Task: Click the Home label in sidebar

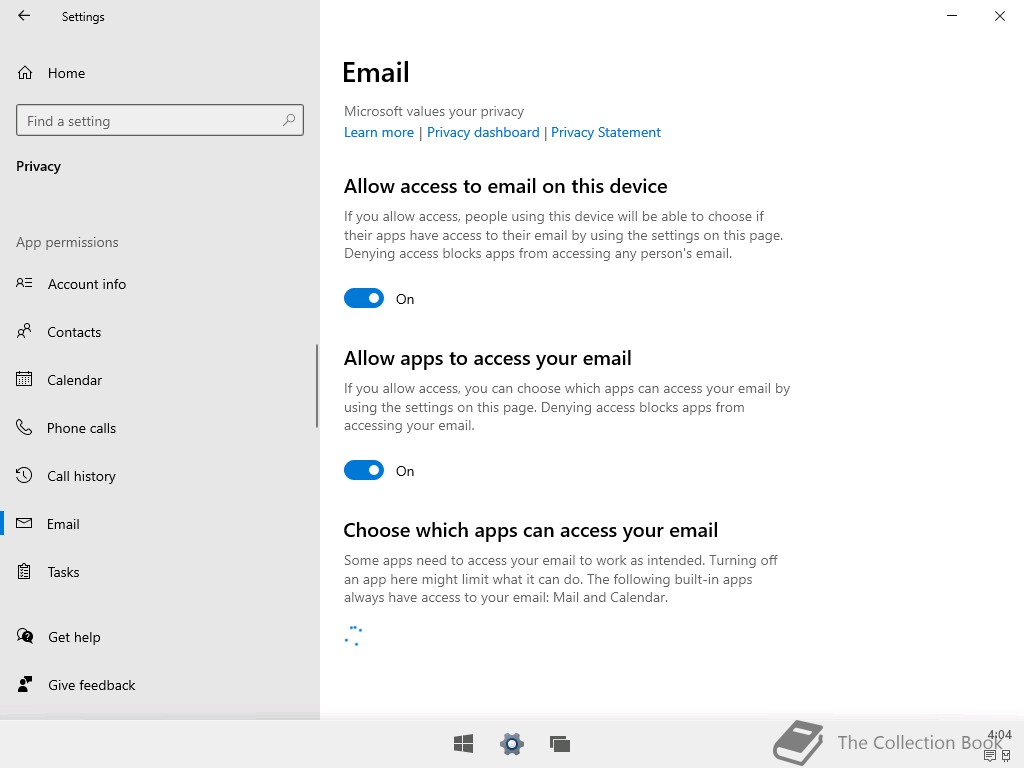Action: (x=66, y=73)
